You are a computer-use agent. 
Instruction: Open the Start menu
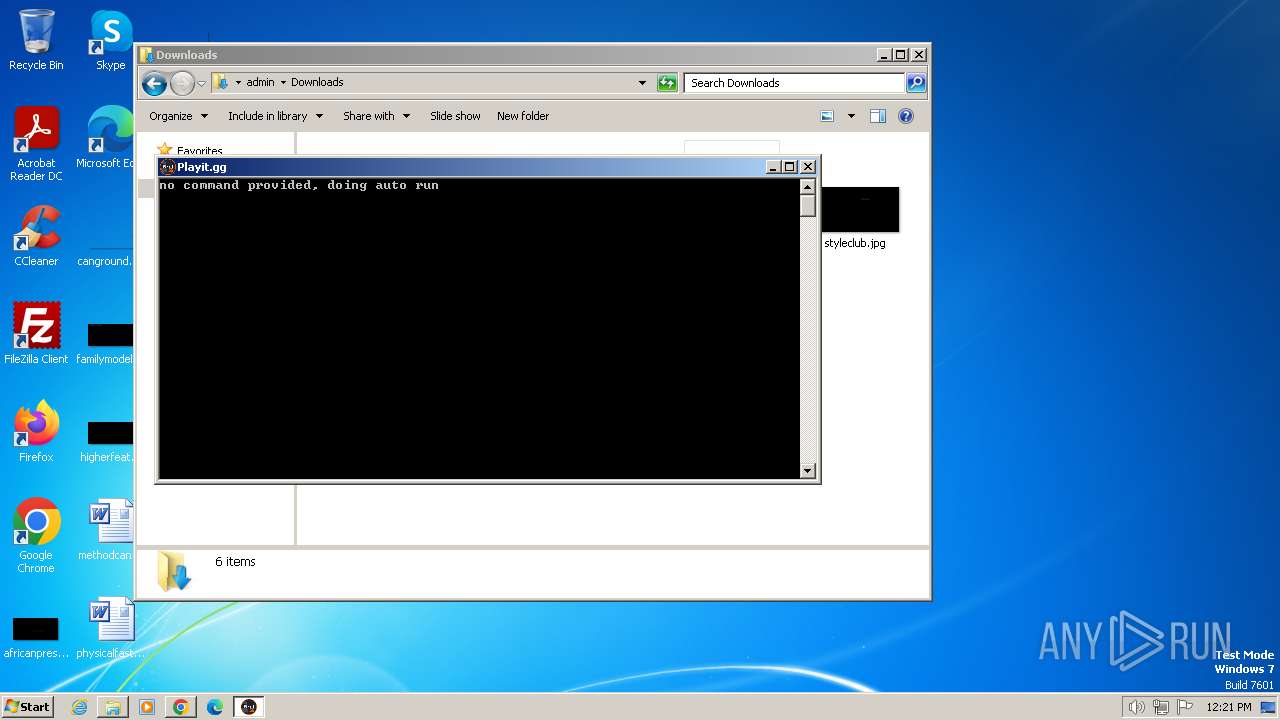27,707
